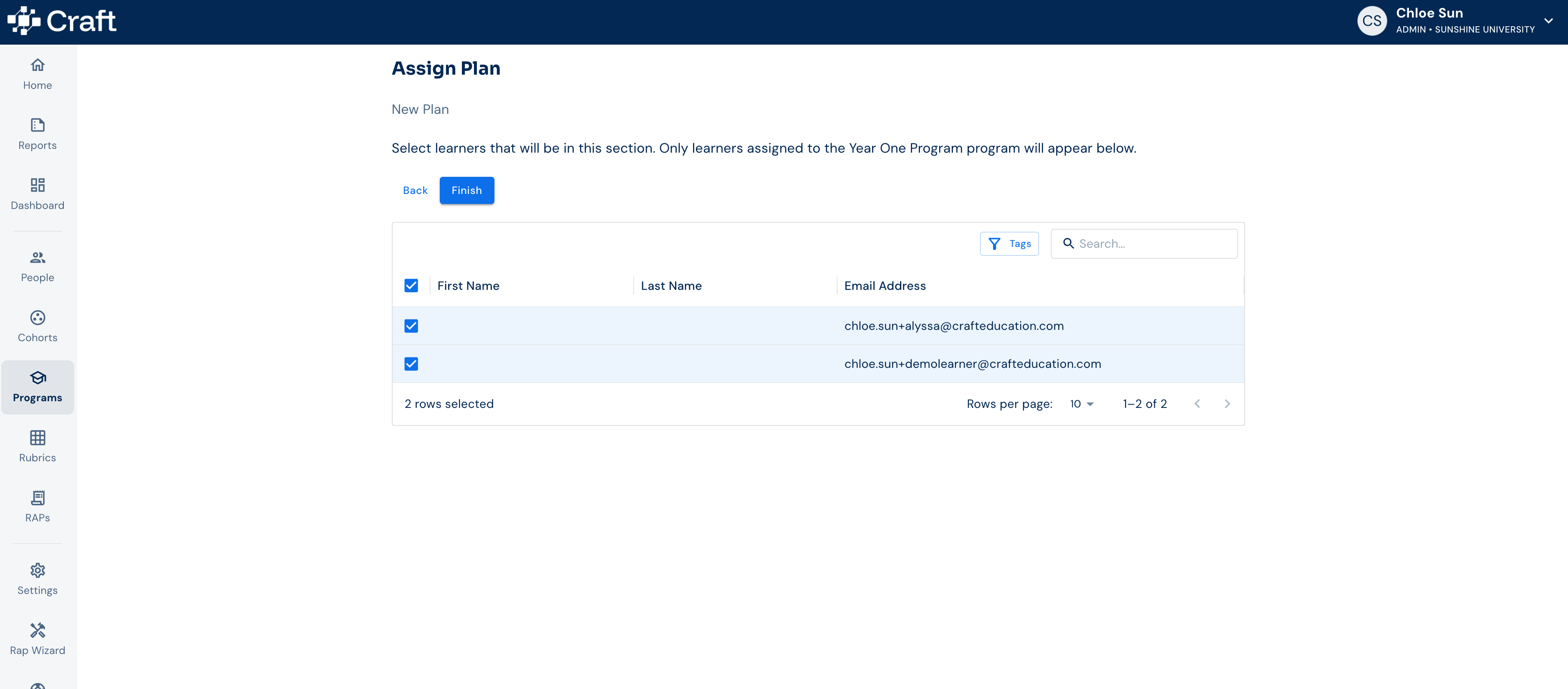1568x689 pixels.
Task: Open the Home sidebar icon
Action: click(x=37, y=65)
